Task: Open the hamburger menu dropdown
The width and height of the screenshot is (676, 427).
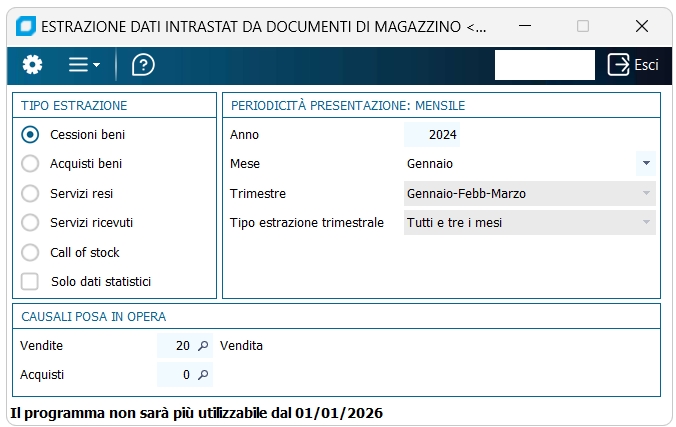Action: click(x=84, y=65)
